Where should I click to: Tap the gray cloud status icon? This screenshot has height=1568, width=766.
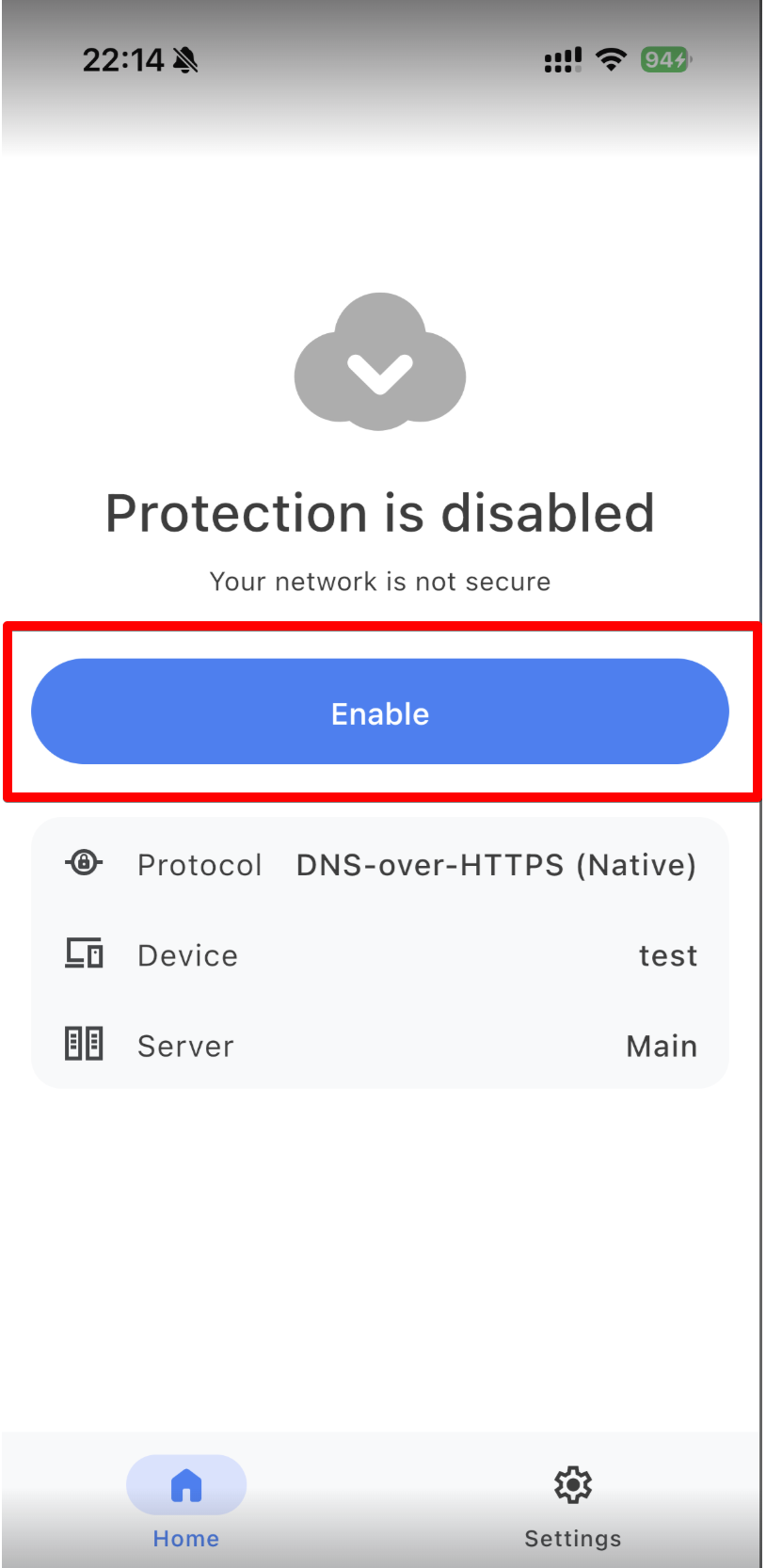point(380,362)
